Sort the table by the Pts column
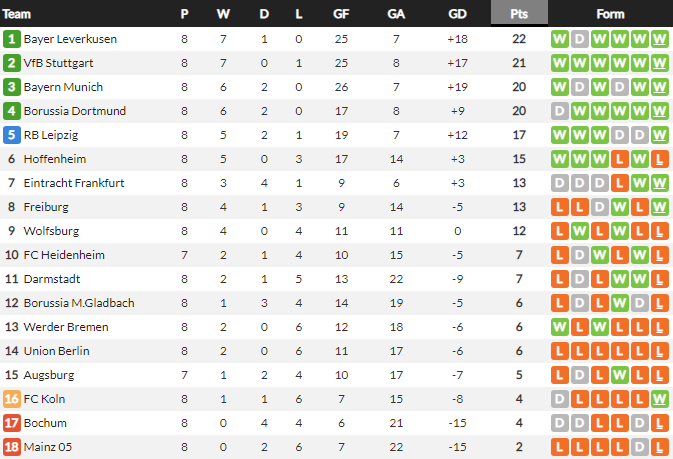673x459 pixels. coord(519,14)
